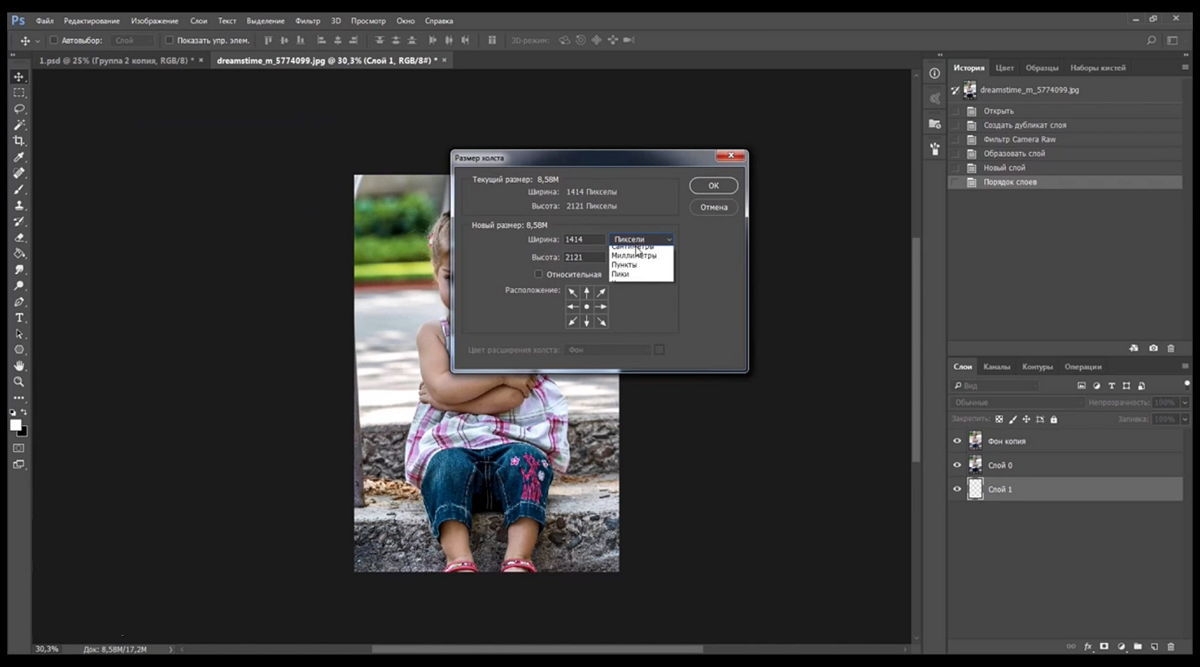Create a new layer via Layers panel icon

point(1153,647)
